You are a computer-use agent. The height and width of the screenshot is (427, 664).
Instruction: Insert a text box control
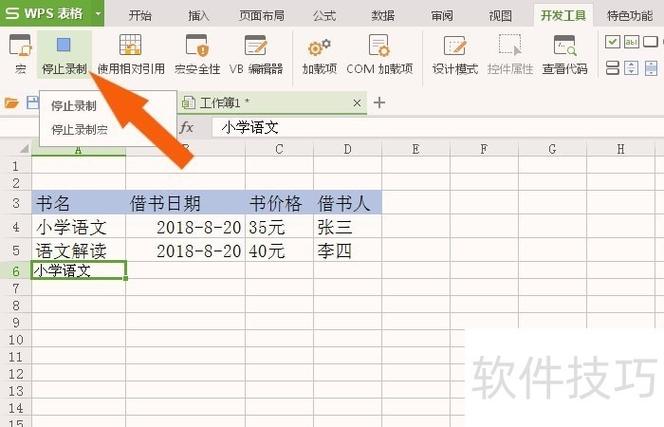coord(631,42)
